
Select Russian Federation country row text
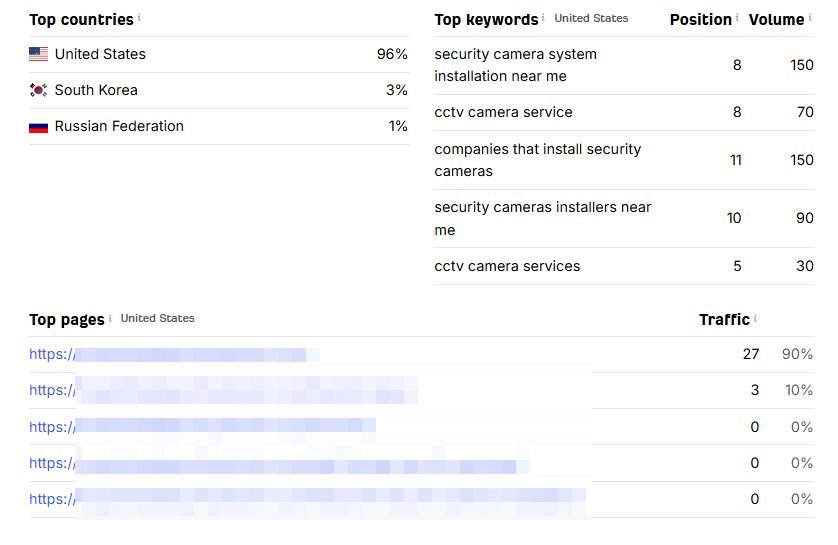tap(119, 126)
